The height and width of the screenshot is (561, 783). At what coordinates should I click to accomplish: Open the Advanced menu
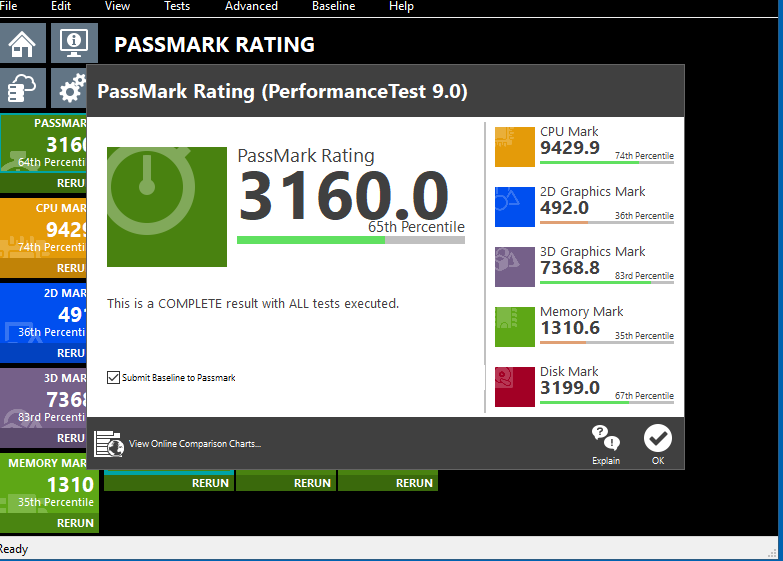coord(251,6)
